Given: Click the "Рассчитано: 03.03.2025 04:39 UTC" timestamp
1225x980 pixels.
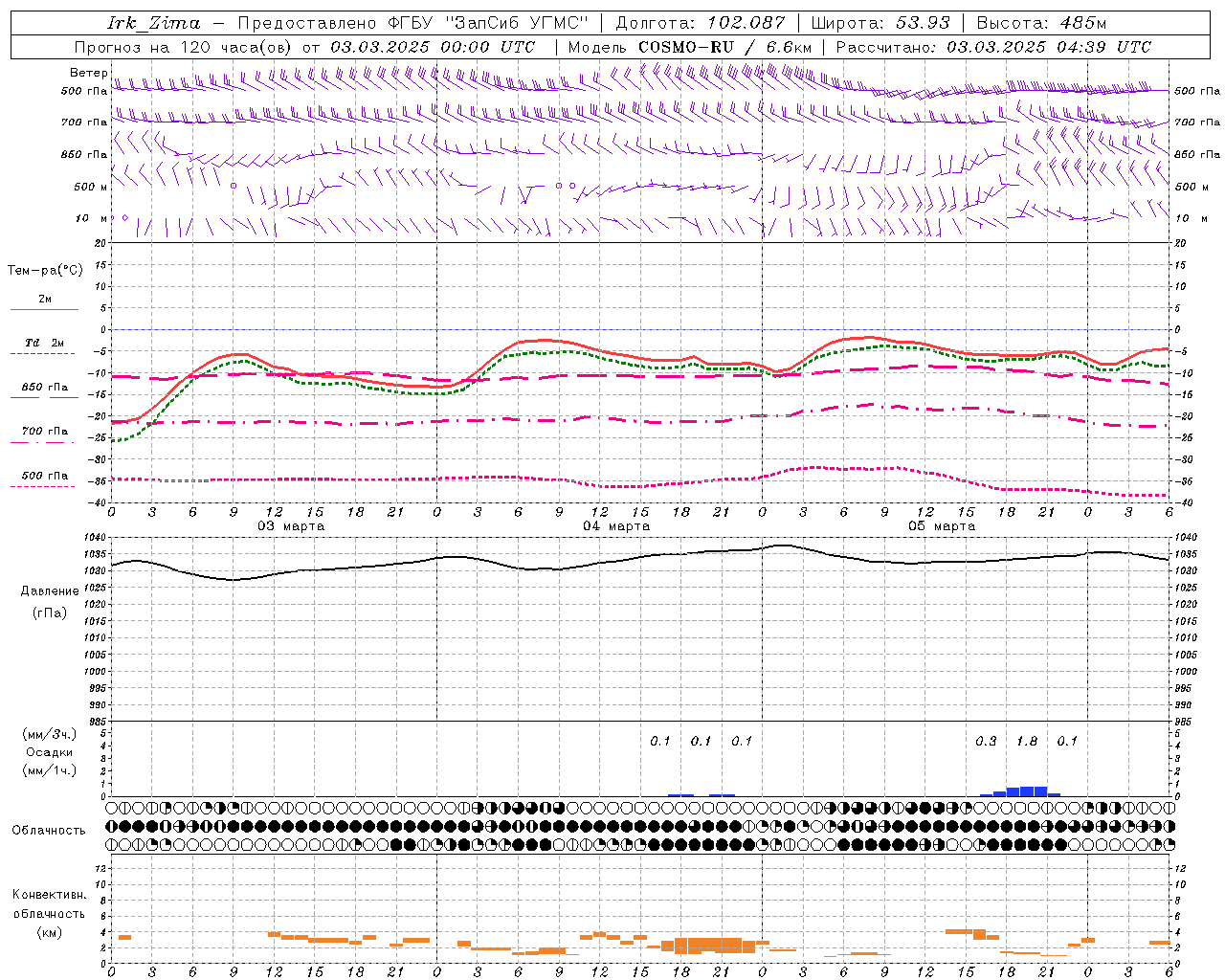Looking at the screenshot, I should tap(993, 47).
